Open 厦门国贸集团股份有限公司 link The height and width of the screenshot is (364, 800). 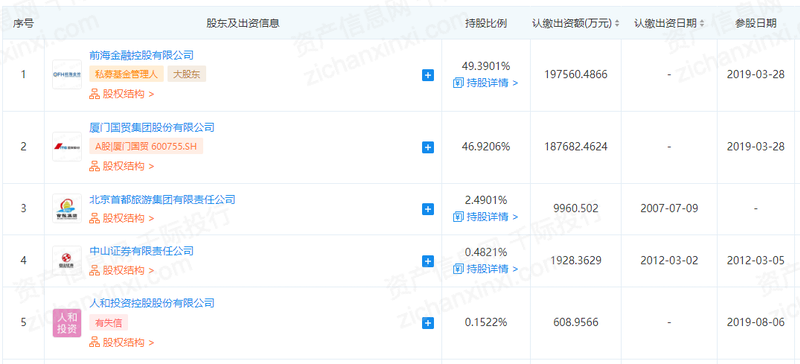[x=152, y=128]
